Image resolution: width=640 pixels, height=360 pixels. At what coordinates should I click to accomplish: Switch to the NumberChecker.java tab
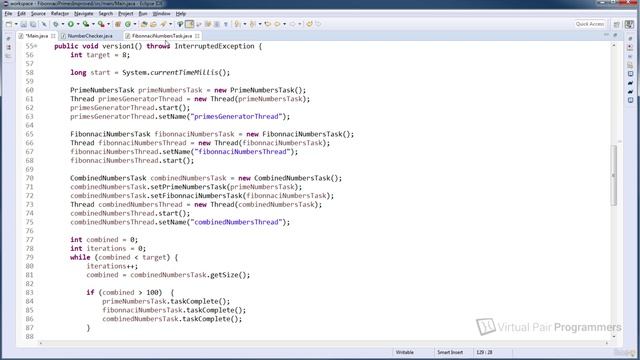(x=90, y=36)
